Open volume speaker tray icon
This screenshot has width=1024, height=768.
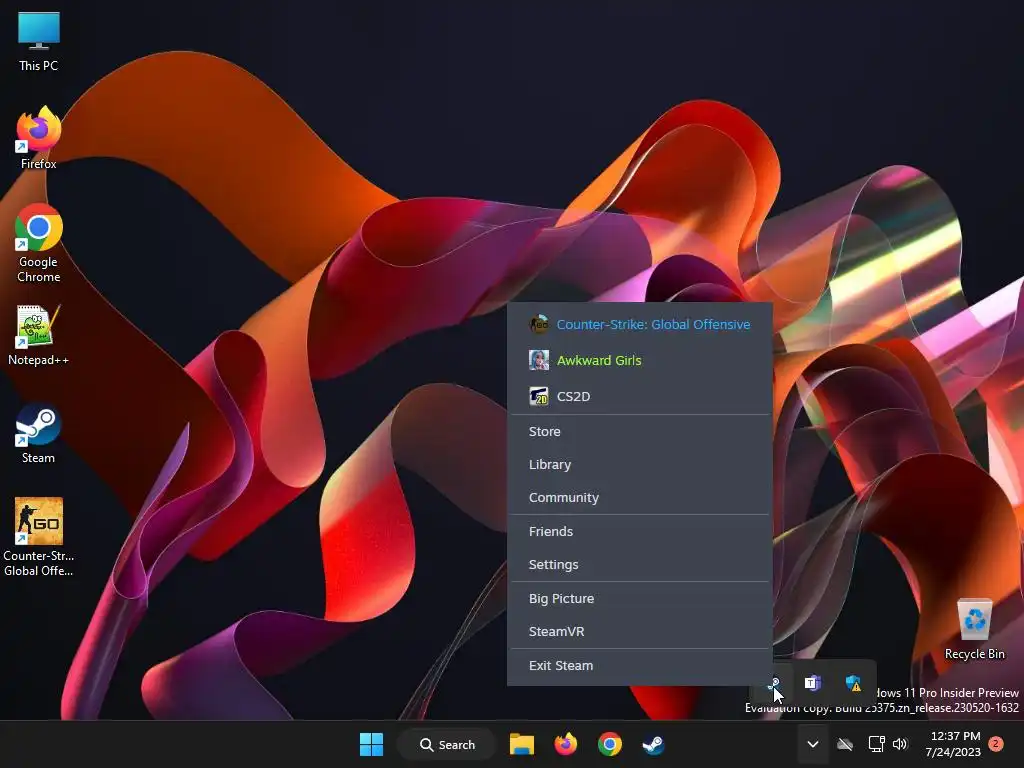point(900,744)
